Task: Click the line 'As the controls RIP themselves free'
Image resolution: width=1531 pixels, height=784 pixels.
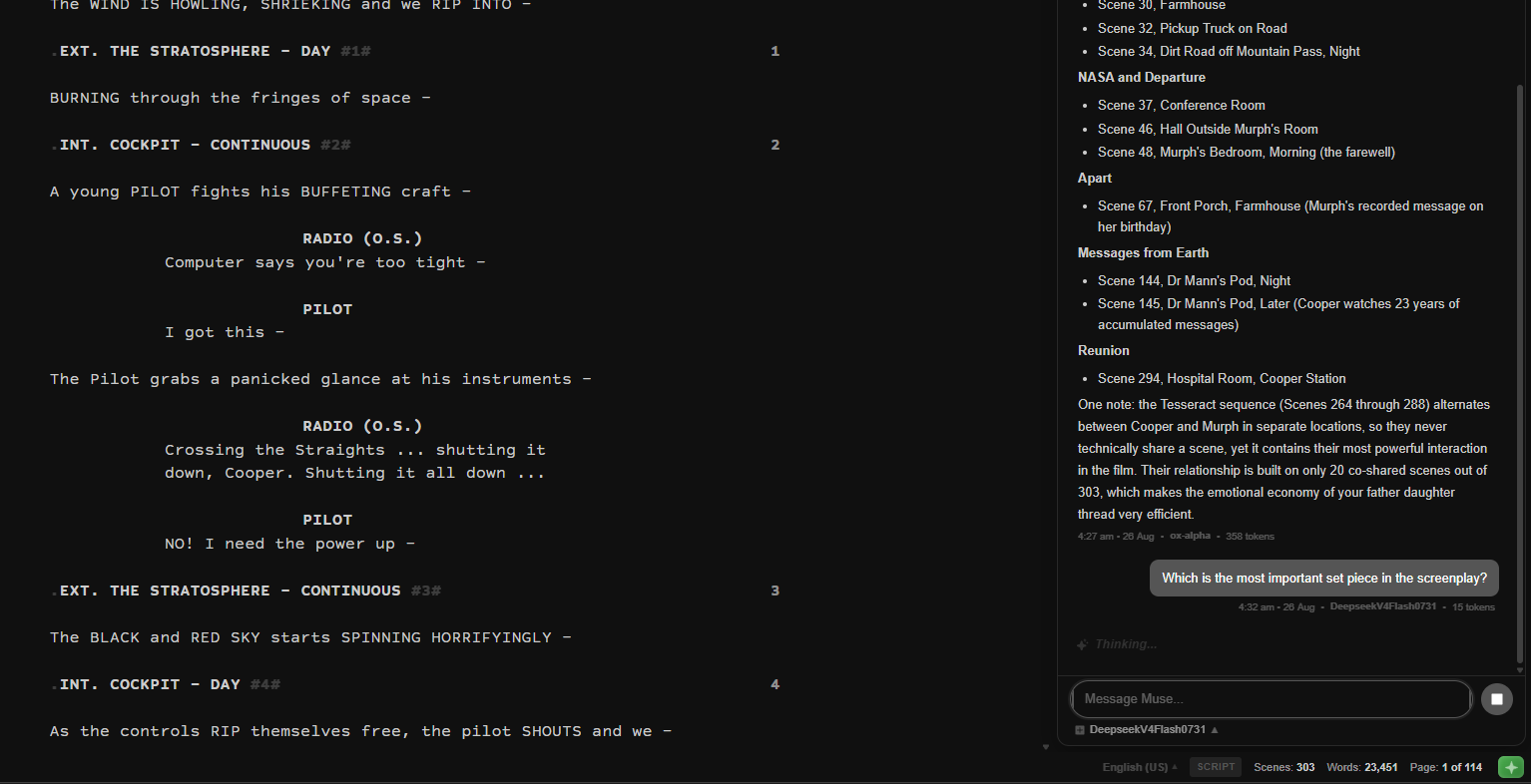Action: click(x=360, y=731)
